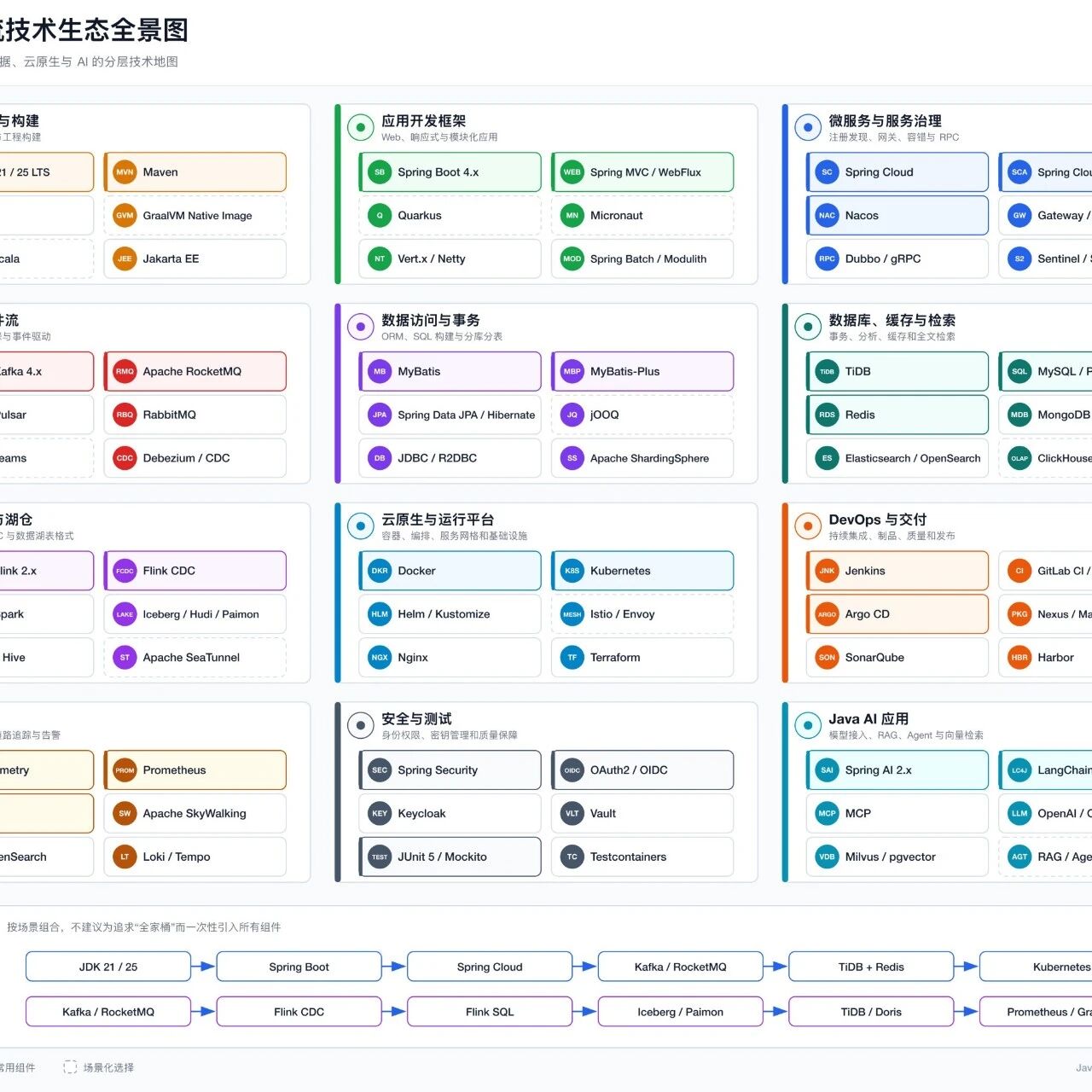Select the circle icon next to Java AI 应用

pos(808,726)
